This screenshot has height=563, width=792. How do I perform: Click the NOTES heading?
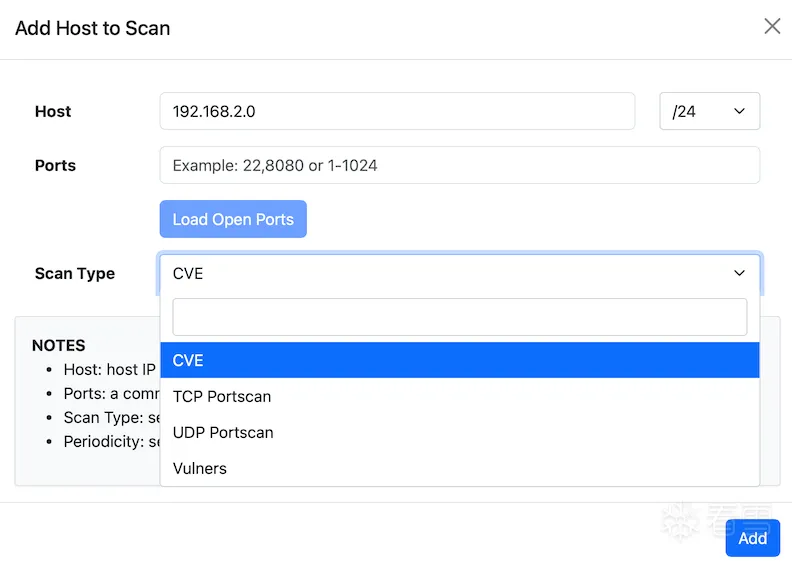point(59,345)
